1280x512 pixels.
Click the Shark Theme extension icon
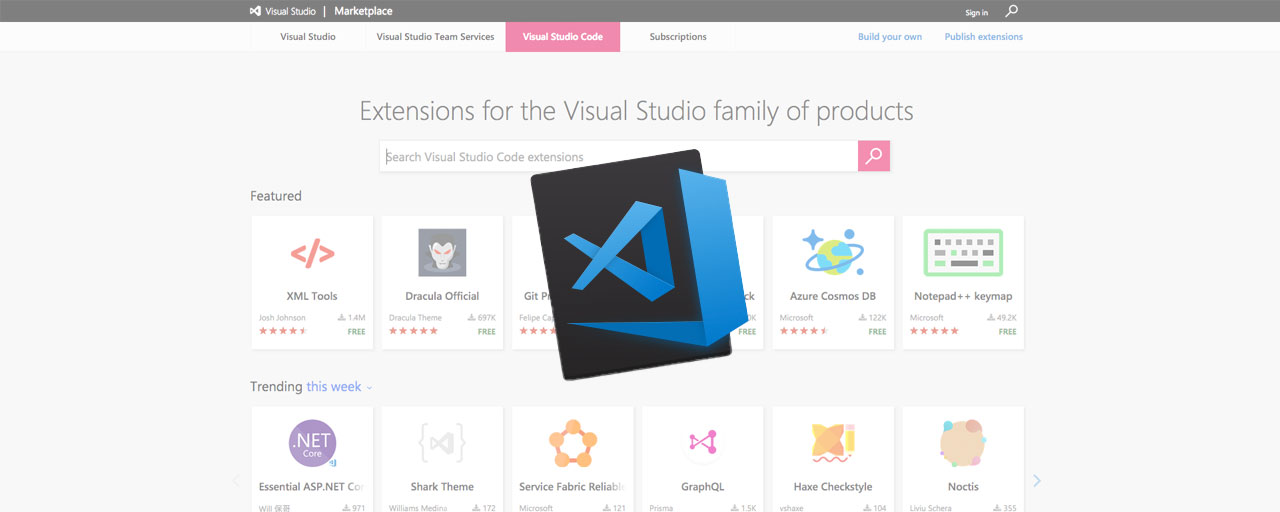click(442, 443)
